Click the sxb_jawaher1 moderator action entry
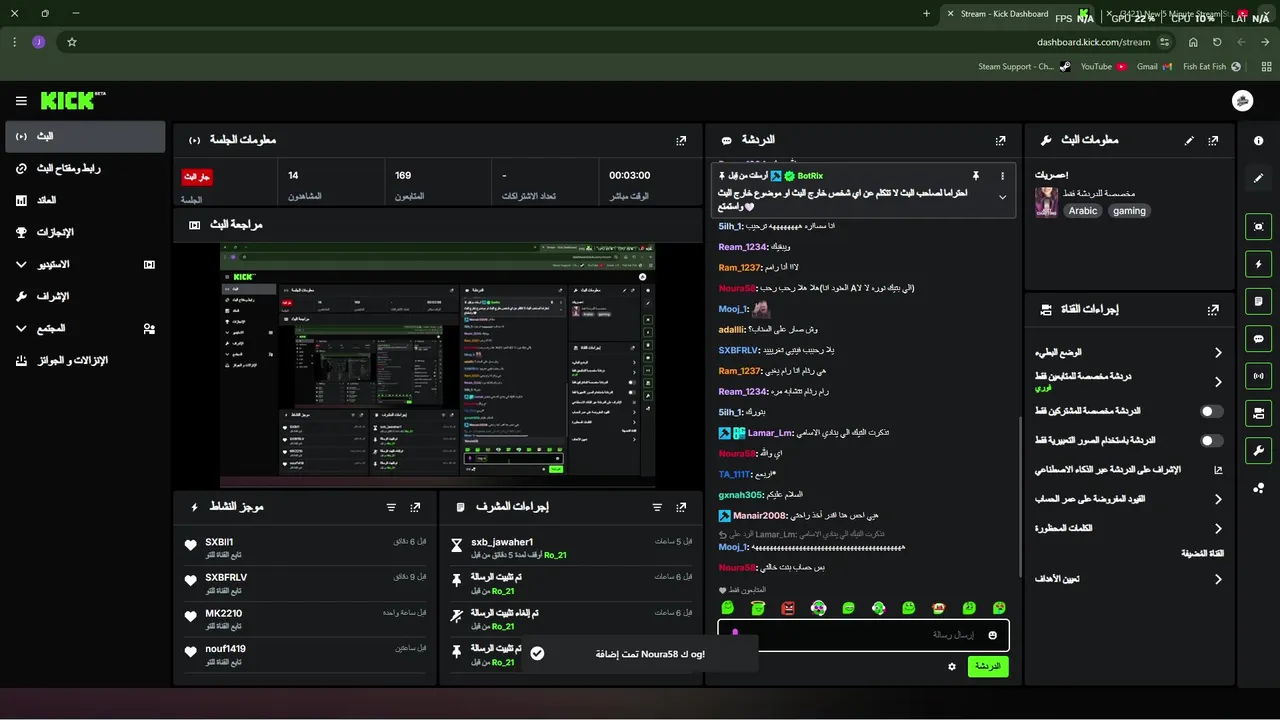 (571, 547)
